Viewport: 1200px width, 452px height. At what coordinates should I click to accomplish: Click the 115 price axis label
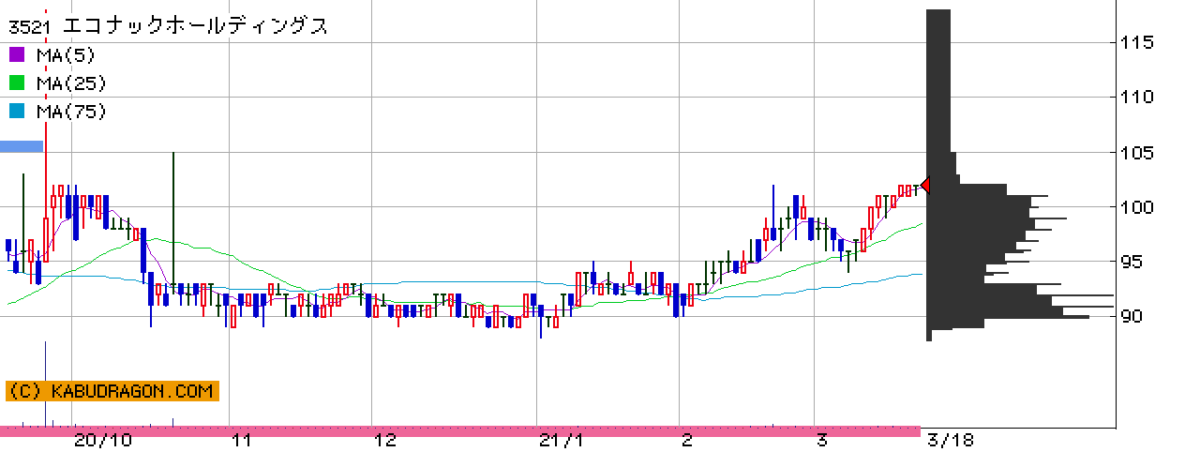click(1140, 43)
